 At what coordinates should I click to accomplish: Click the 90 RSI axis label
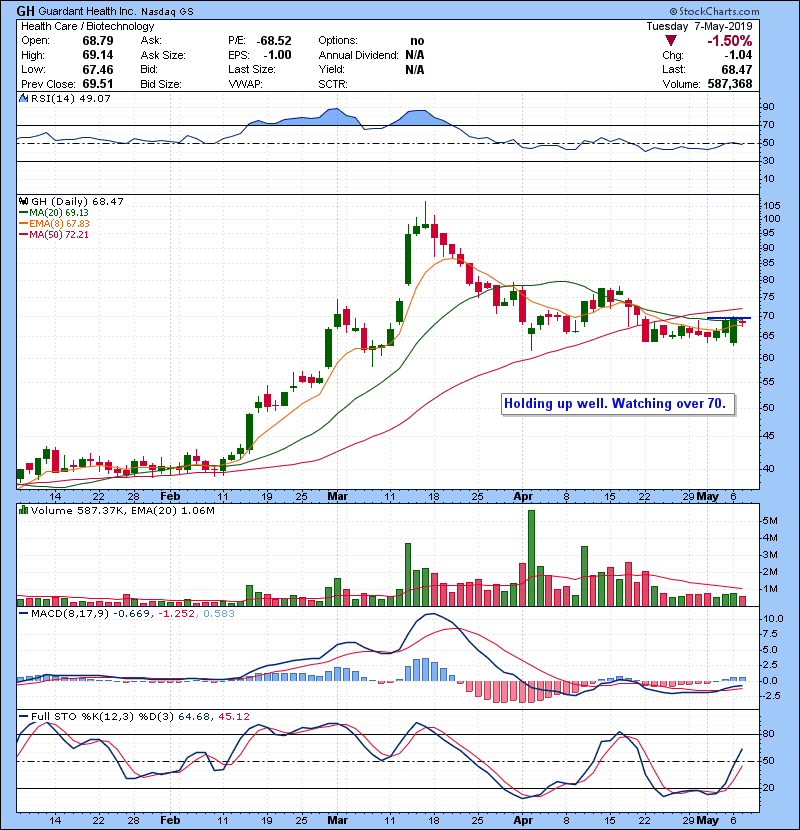coord(768,107)
